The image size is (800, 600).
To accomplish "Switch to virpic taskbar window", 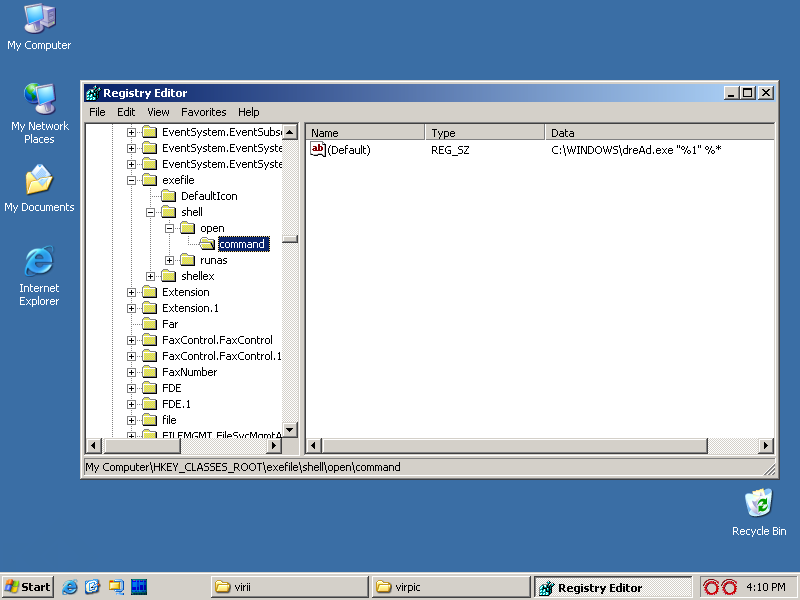I will [x=451, y=587].
